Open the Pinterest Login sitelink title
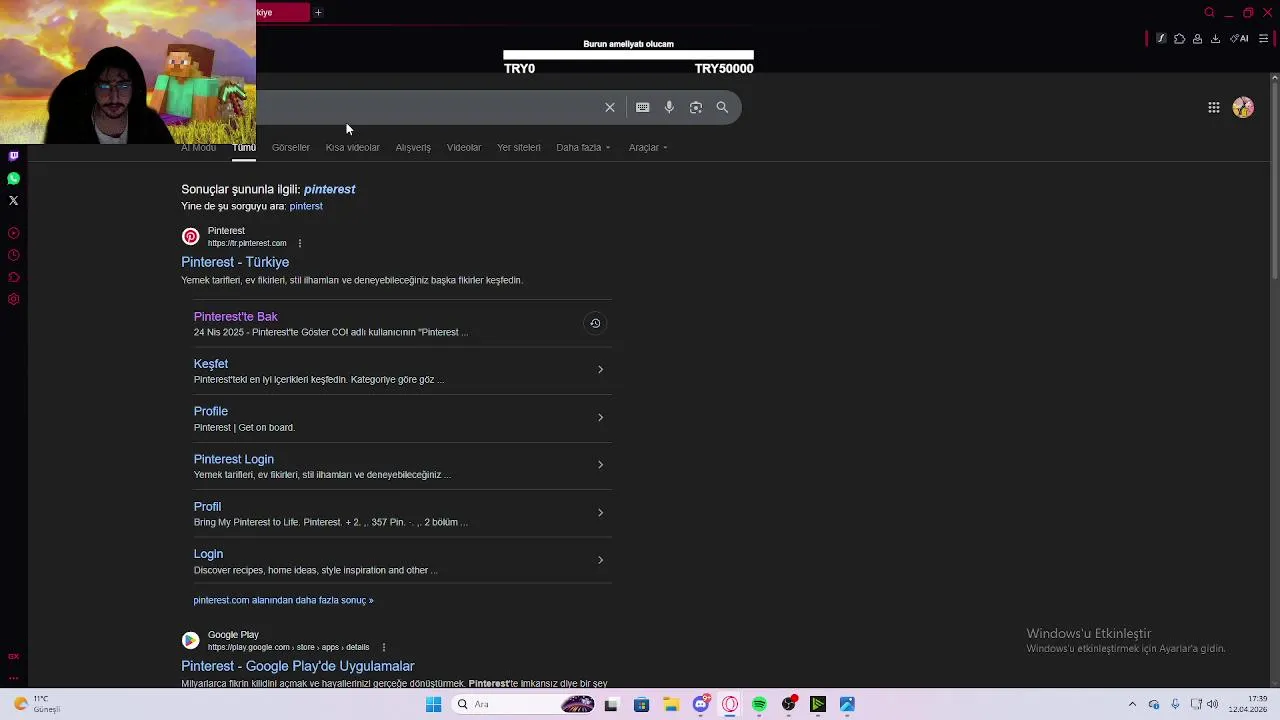 click(234, 459)
